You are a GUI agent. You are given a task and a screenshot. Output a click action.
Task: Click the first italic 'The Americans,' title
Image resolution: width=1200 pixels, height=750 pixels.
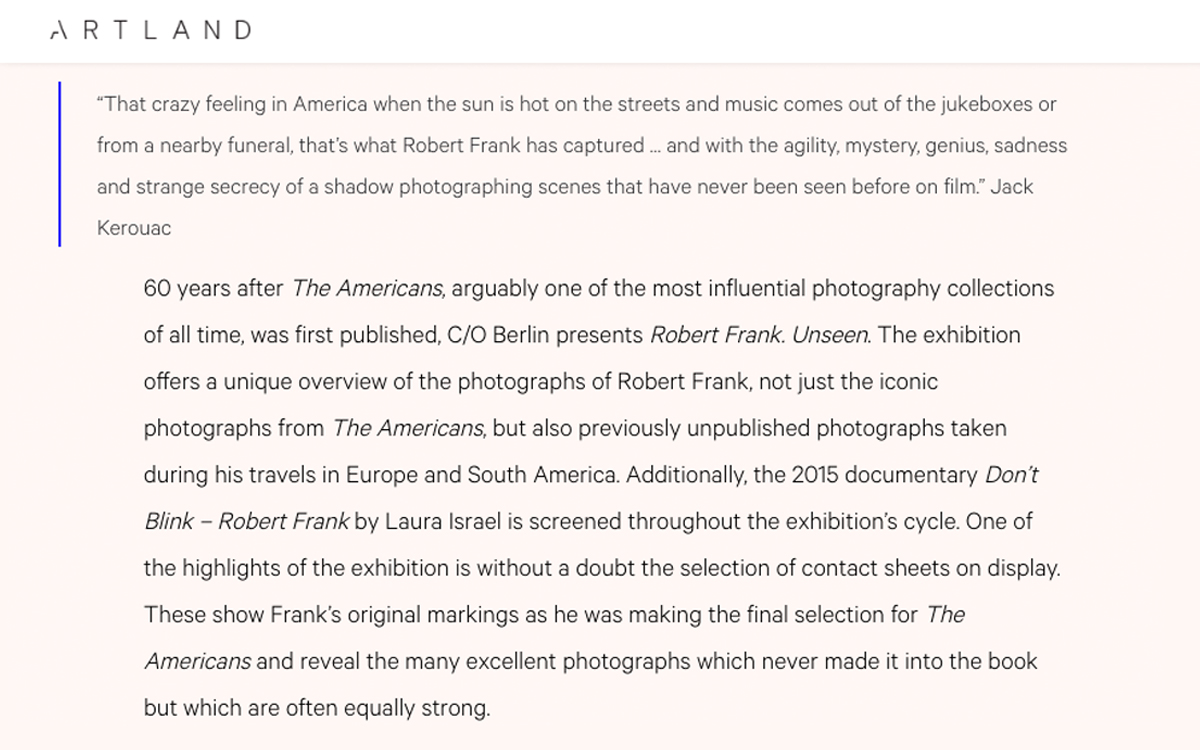pos(368,289)
